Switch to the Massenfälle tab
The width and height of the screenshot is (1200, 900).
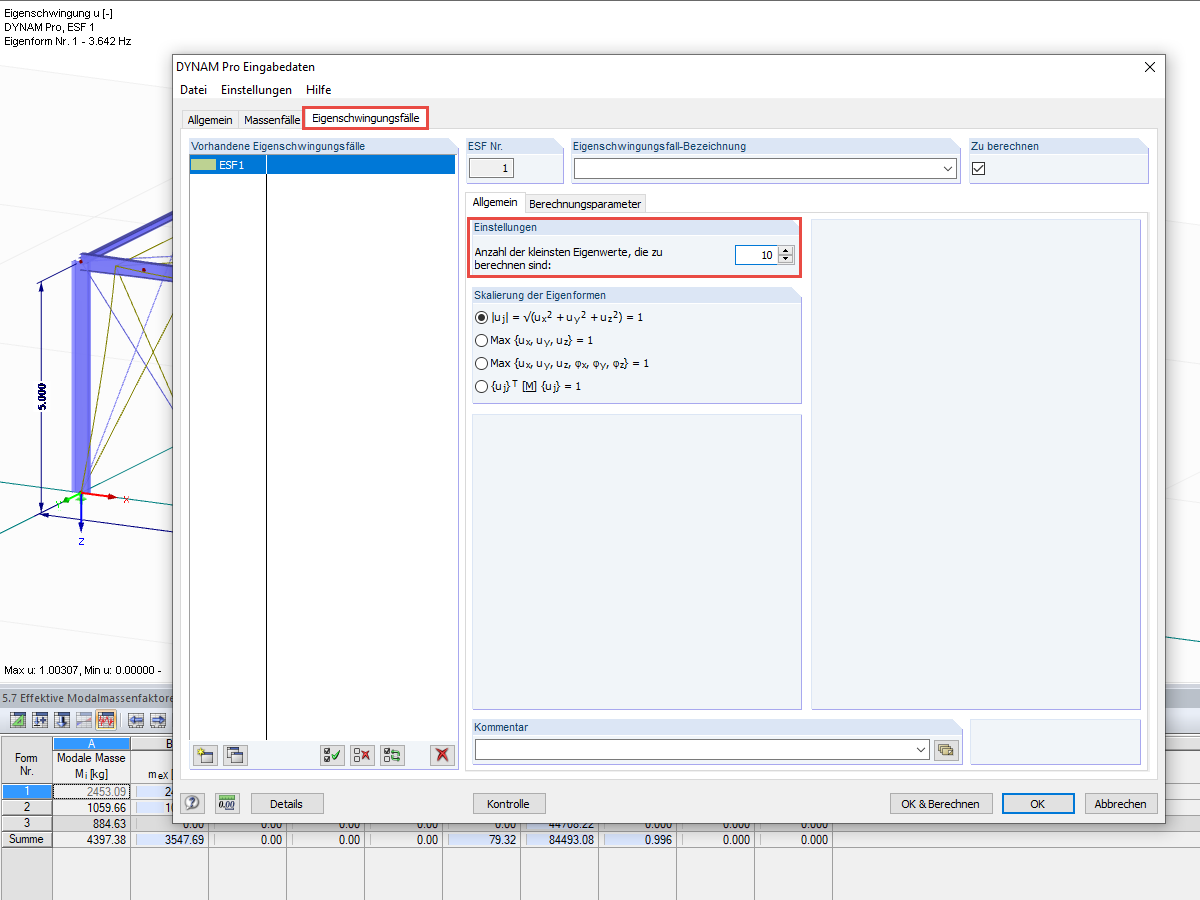tap(272, 120)
